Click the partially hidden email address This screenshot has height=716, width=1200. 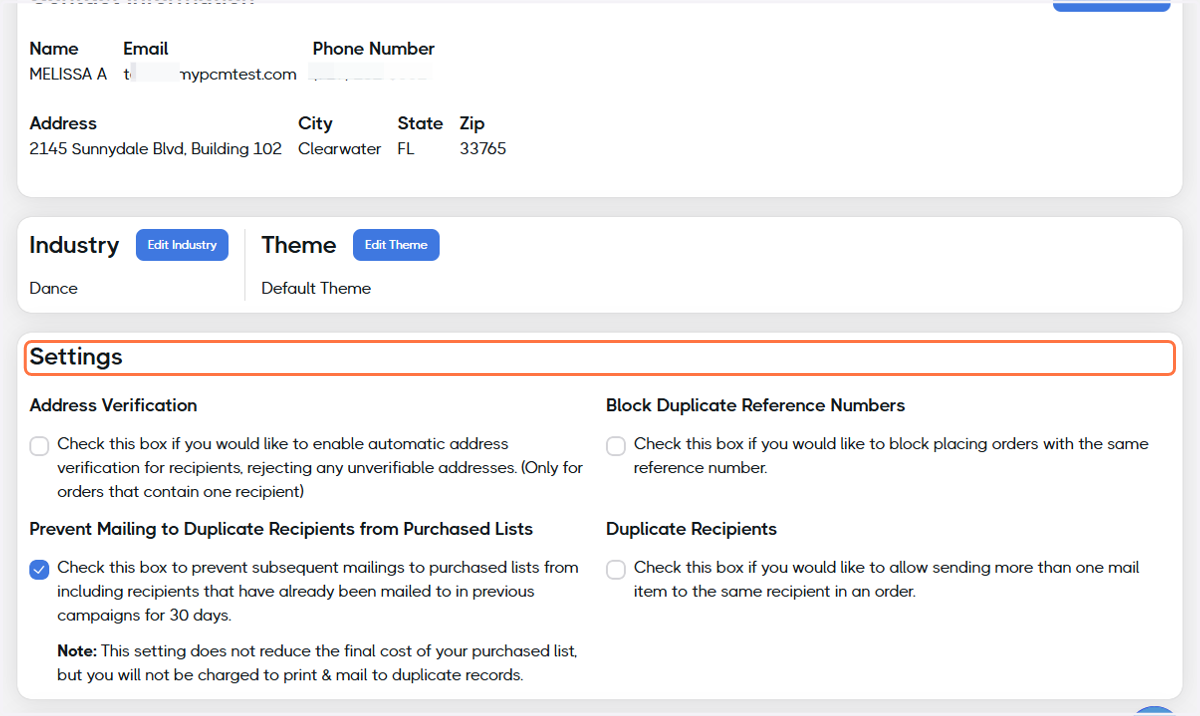tap(210, 74)
